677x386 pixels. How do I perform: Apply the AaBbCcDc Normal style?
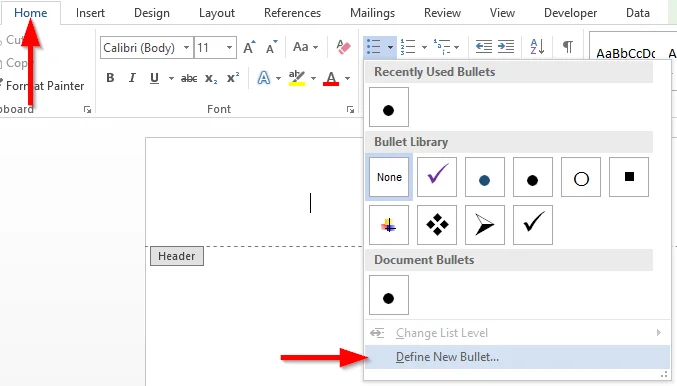[x=626, y=53]
